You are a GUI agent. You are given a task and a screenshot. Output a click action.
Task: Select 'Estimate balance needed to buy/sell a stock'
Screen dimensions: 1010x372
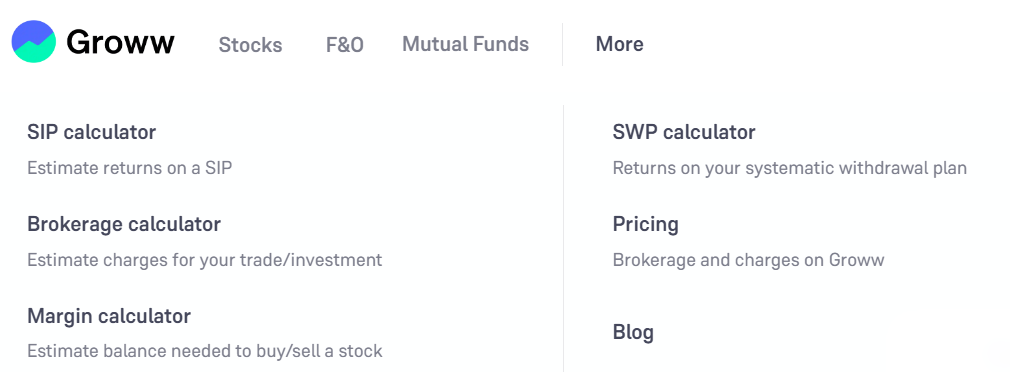[x=205, y=351]
